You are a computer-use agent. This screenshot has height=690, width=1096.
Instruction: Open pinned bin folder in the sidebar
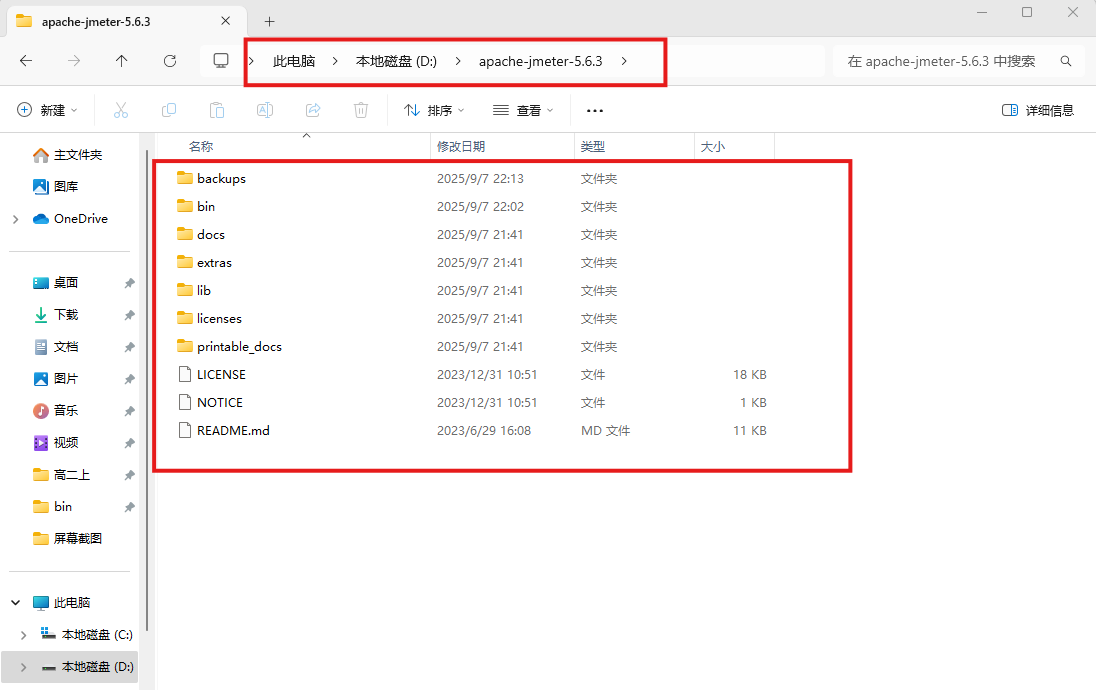pyautogui.click(x=53, y=507)
